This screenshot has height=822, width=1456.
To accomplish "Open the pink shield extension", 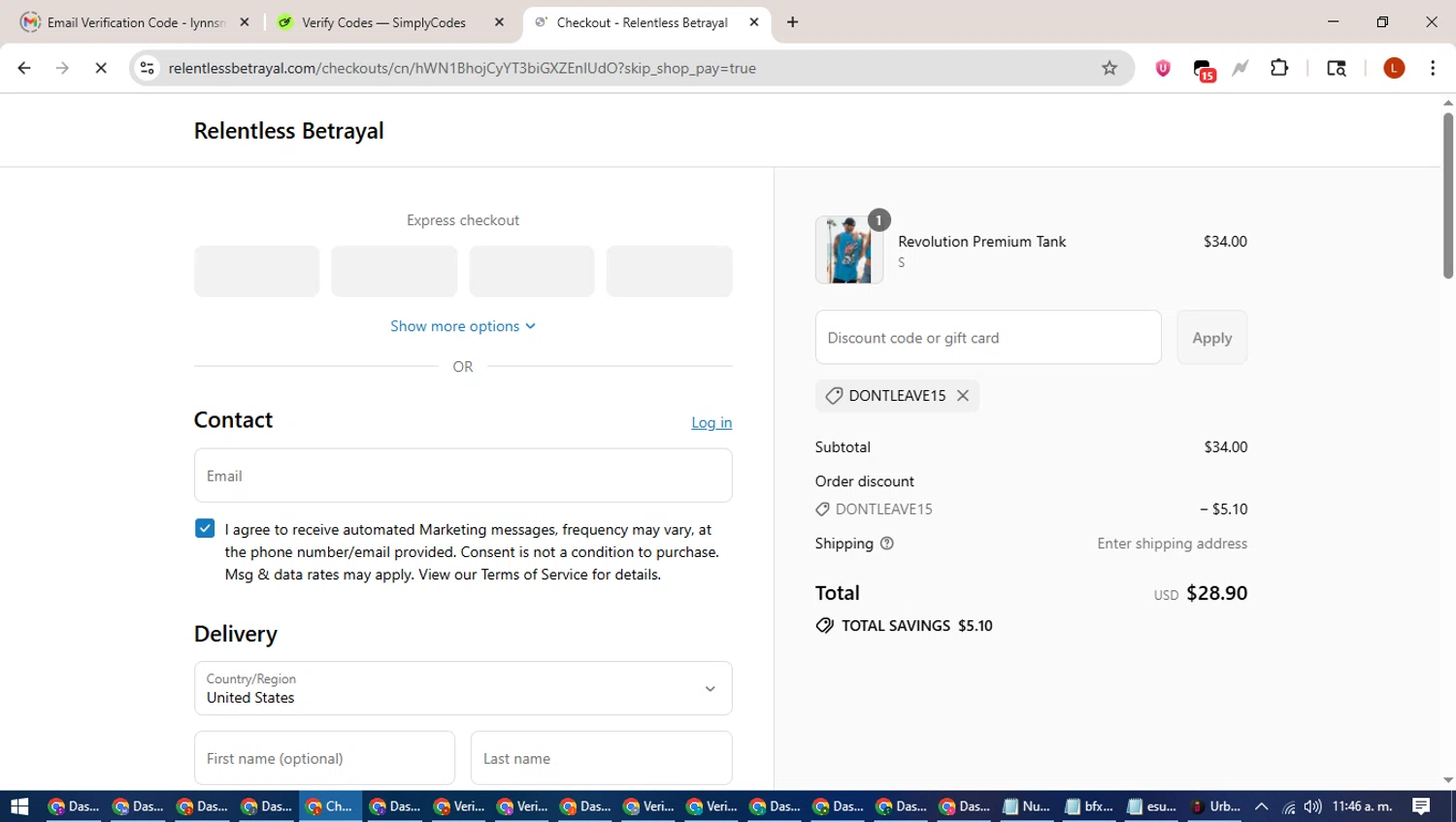I will 1163,68.
